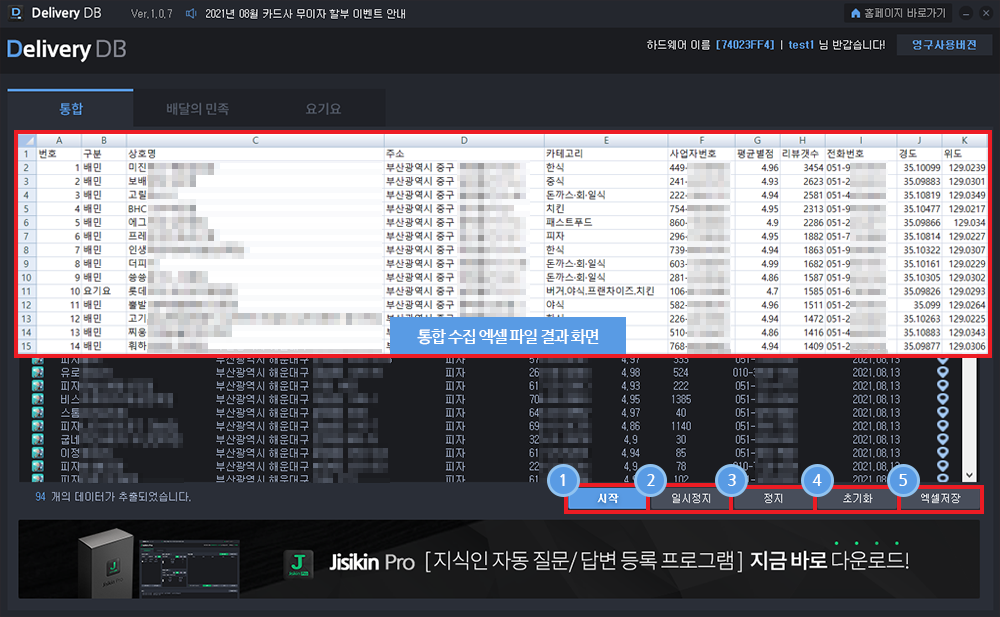This screenshot has width=1000, height=617.
Task: Open map pin for the 스톰 row
Action: 943,412
